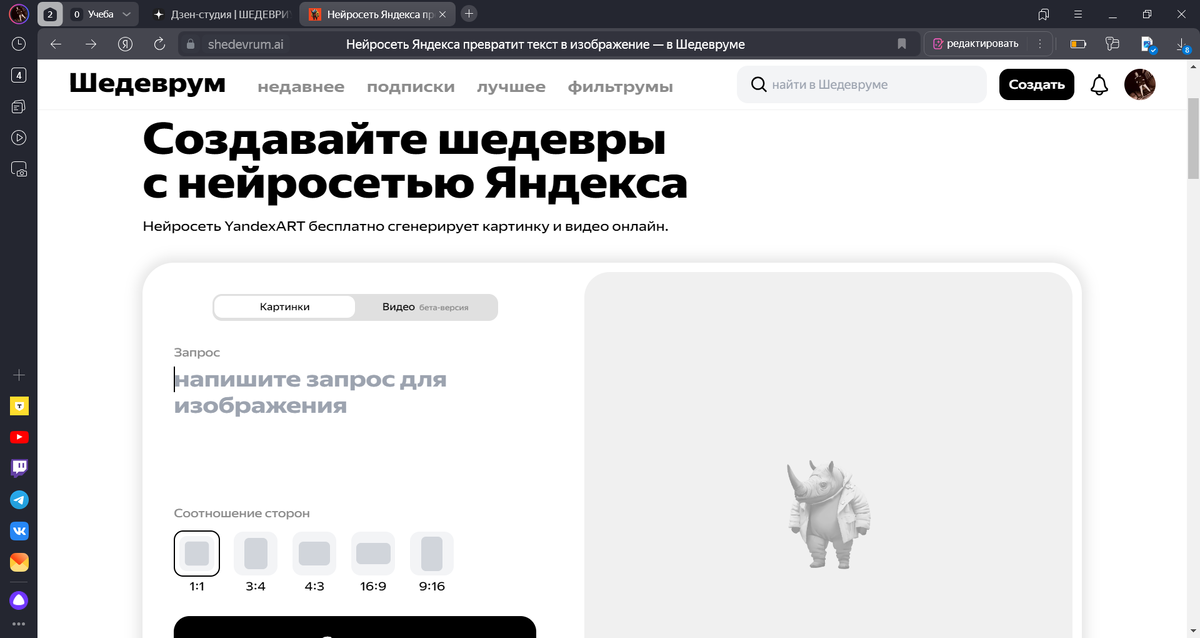Open notifications bell
This screenshot has height=638, width=1200.
point(1099,85)
